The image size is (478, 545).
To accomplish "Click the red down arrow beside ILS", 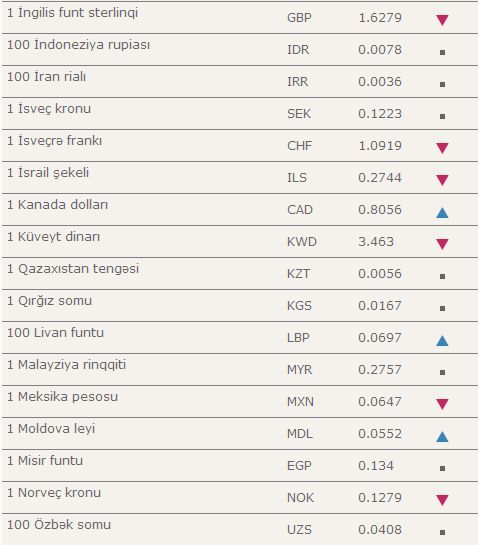I will click(x=442, y=180).
